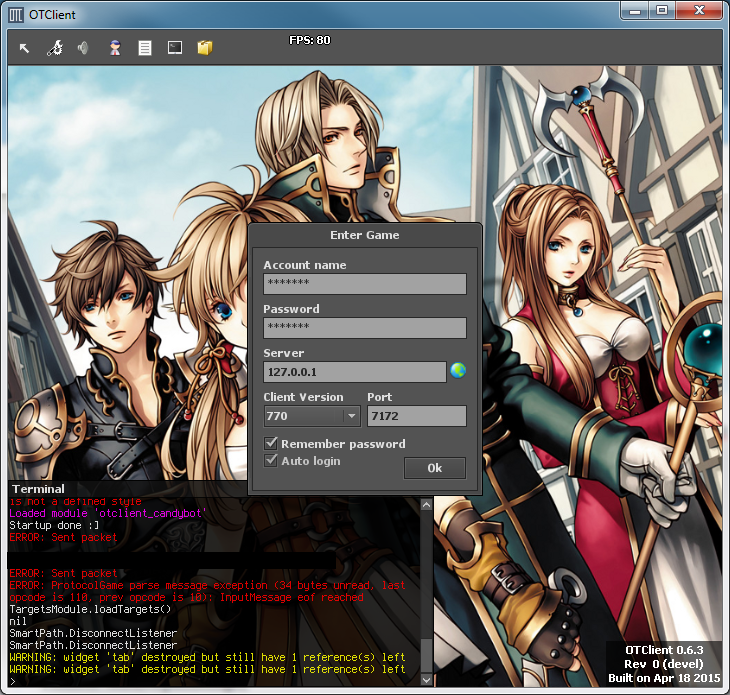730x695 pixels.
Task: Minimize the OTClient window
Action: (x=635, y=10)
